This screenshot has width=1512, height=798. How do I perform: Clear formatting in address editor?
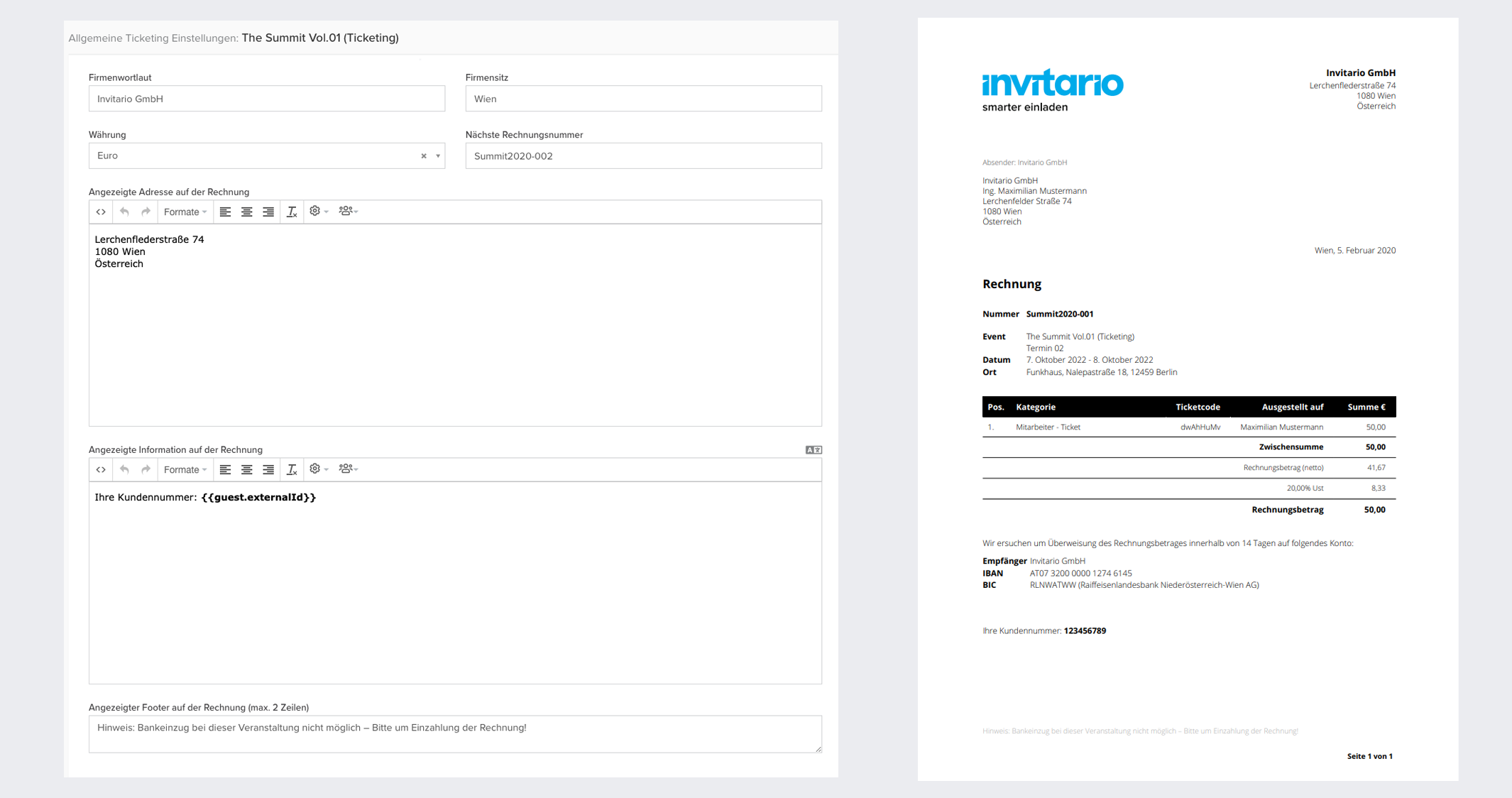coord(291,212)
